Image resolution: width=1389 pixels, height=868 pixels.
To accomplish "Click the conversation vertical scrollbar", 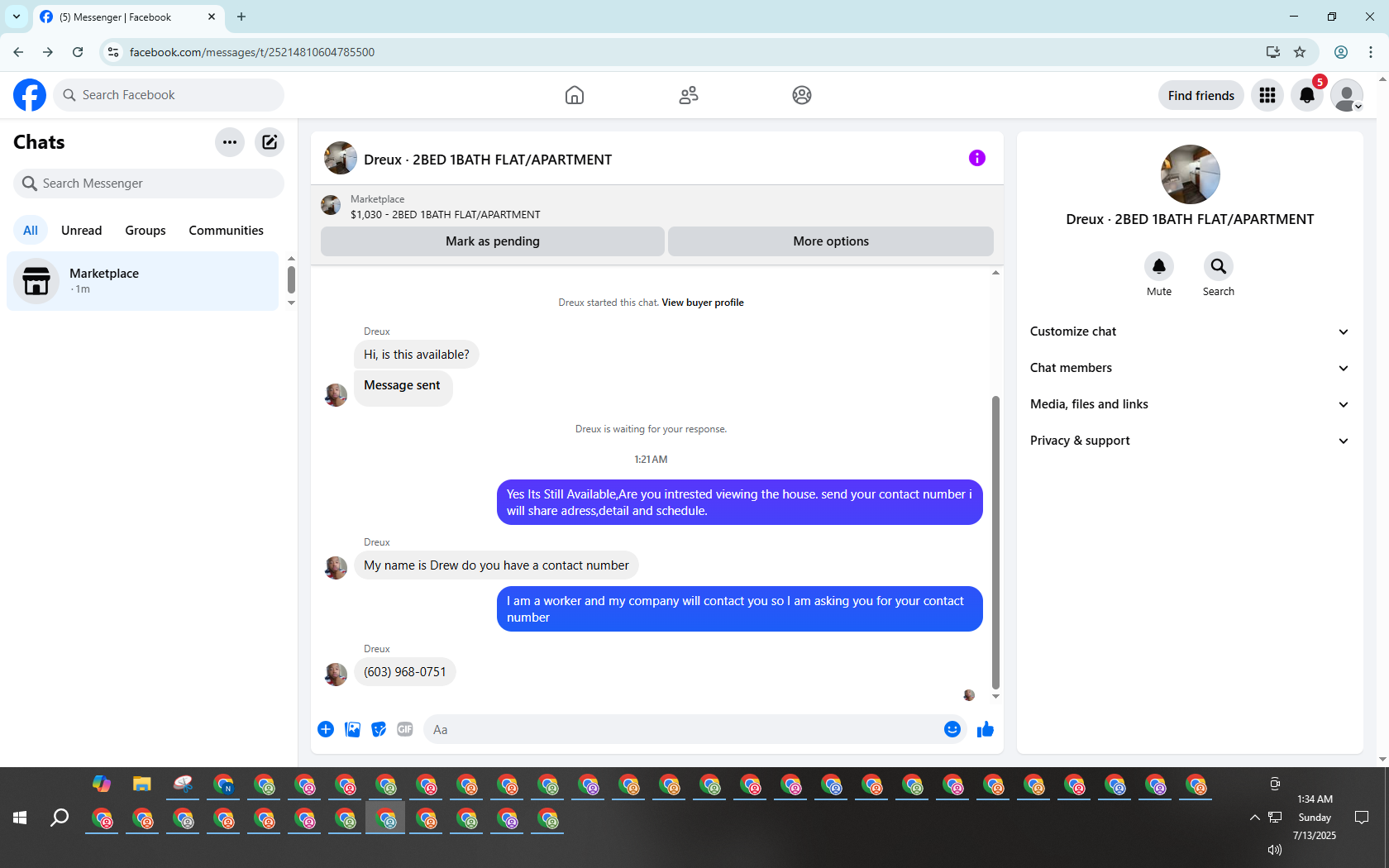I will click(995, 541).
